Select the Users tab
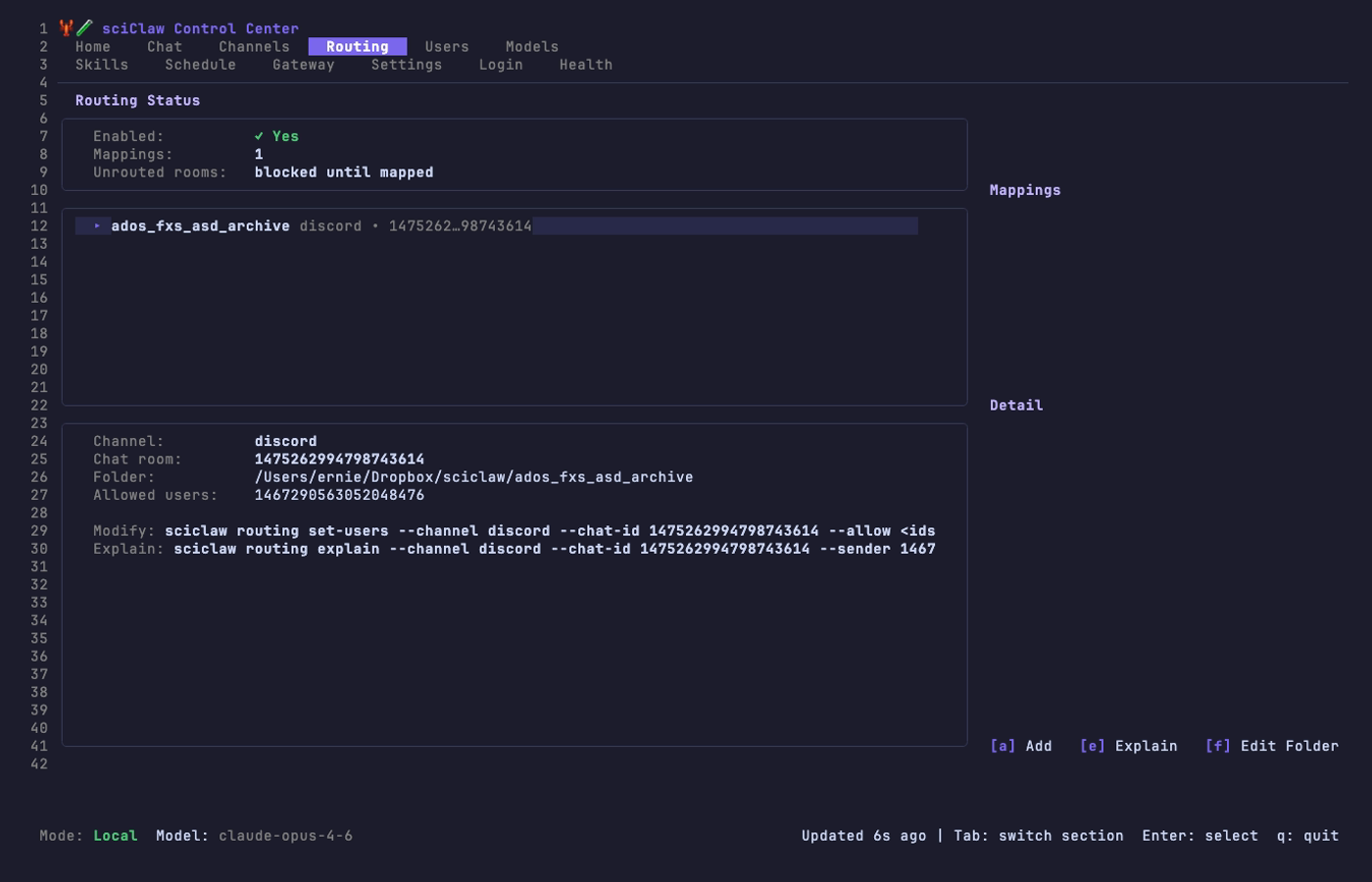 pyautogui.click(x=447, y=46)
